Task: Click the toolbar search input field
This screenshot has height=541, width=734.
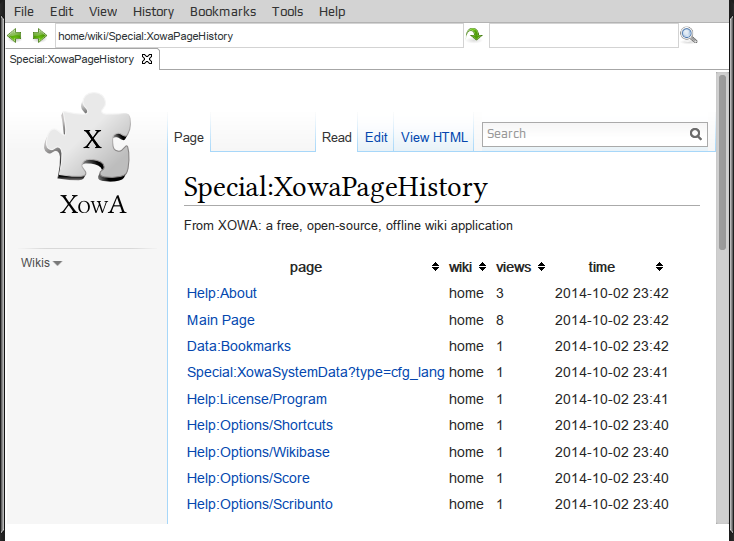Action: pos(584,36)
